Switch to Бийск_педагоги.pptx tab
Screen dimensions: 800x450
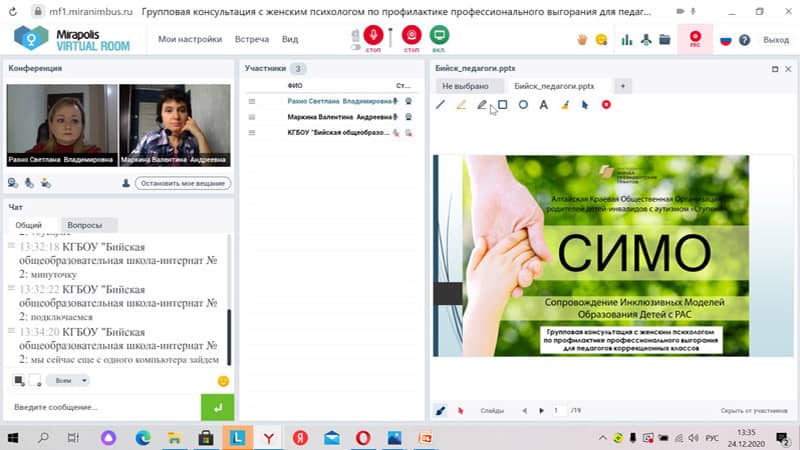pos(554,86)
